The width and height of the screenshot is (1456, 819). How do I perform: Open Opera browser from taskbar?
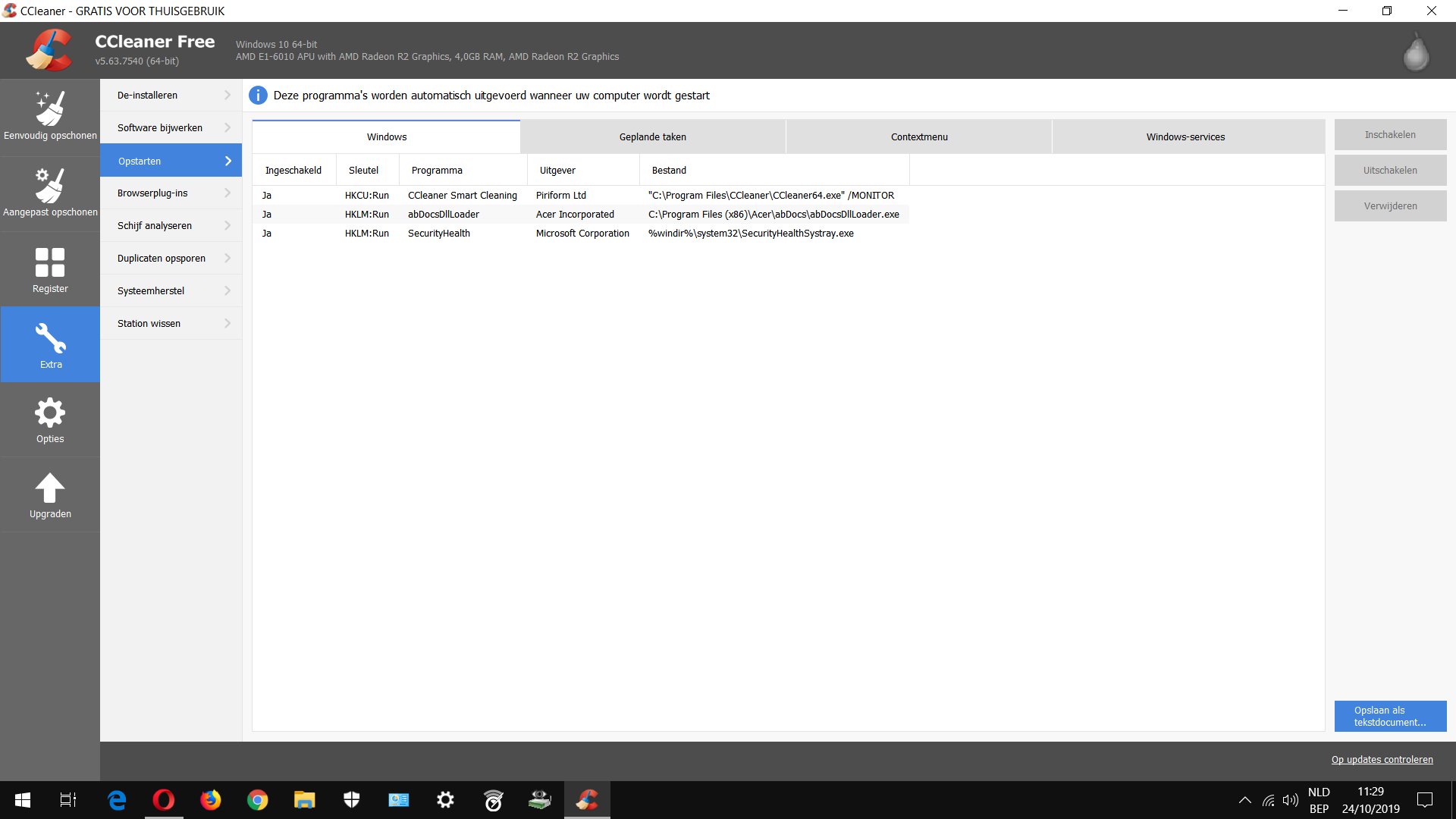[164, 799]
